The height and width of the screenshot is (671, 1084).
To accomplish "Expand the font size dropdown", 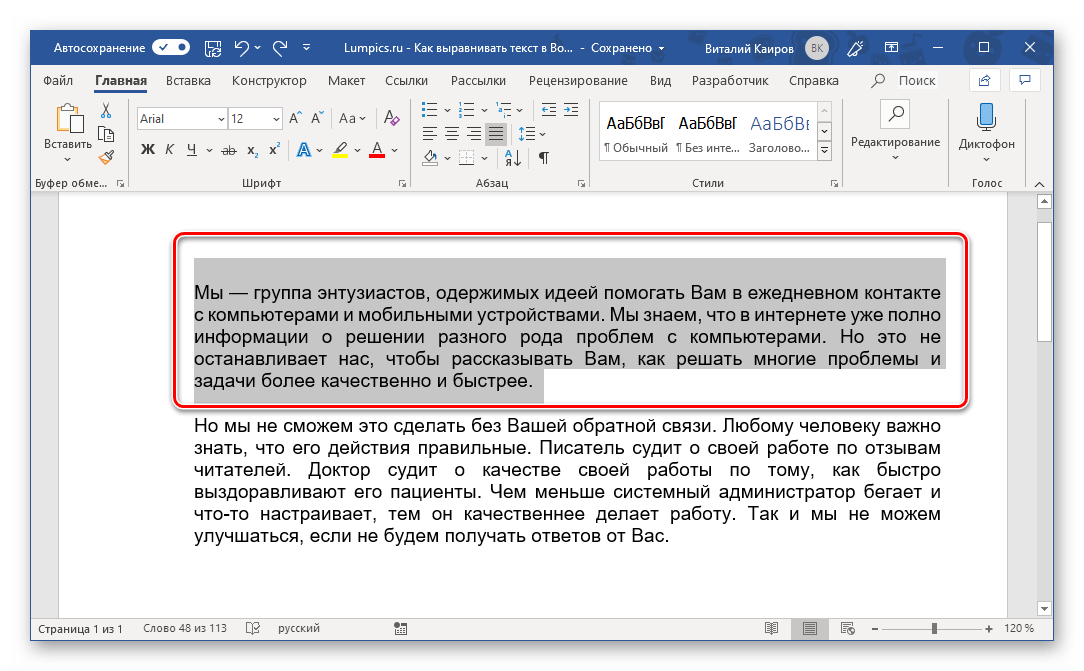I will point(276,119).
